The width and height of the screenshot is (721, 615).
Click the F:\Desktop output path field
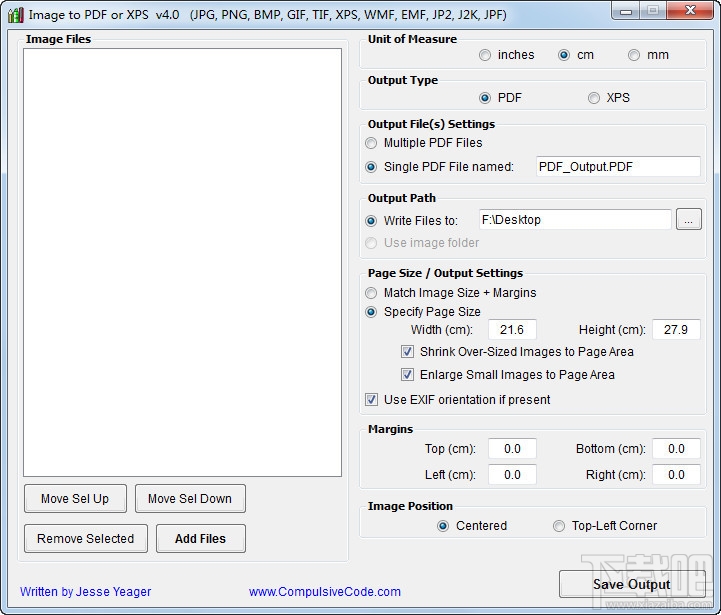(x=575, y=220)
